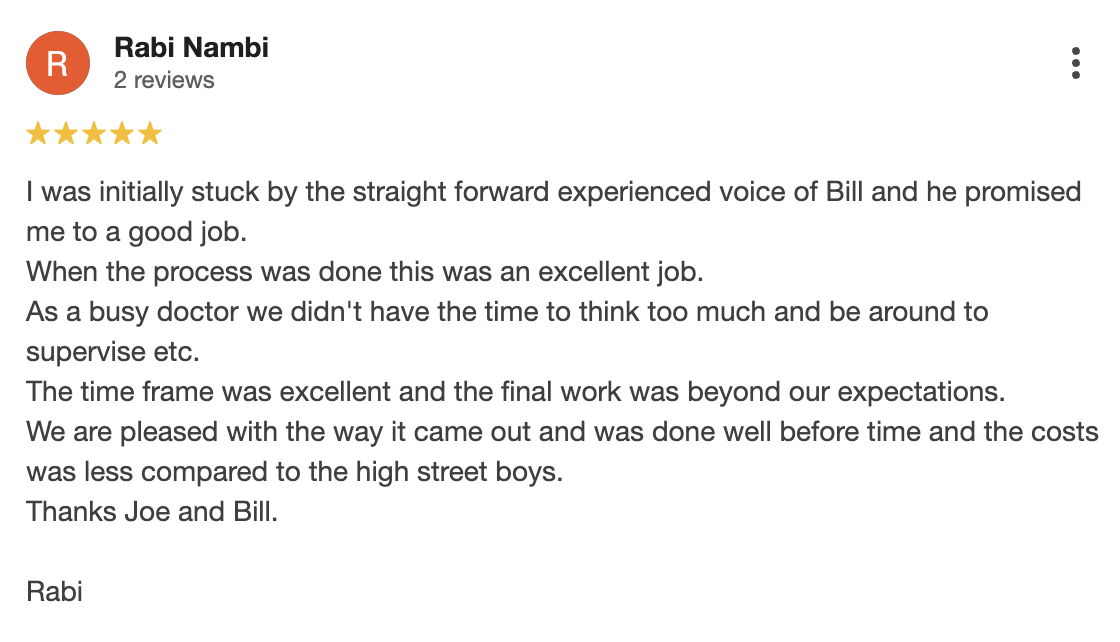Click the fourth gold rating star
1120x642 pixels.
coord(122,134)
